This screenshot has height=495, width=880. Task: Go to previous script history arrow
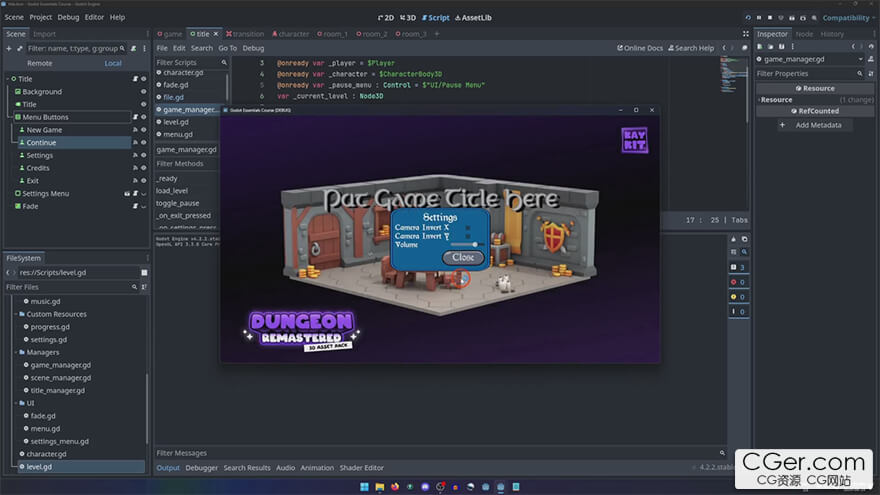click(x=724, y=48)
